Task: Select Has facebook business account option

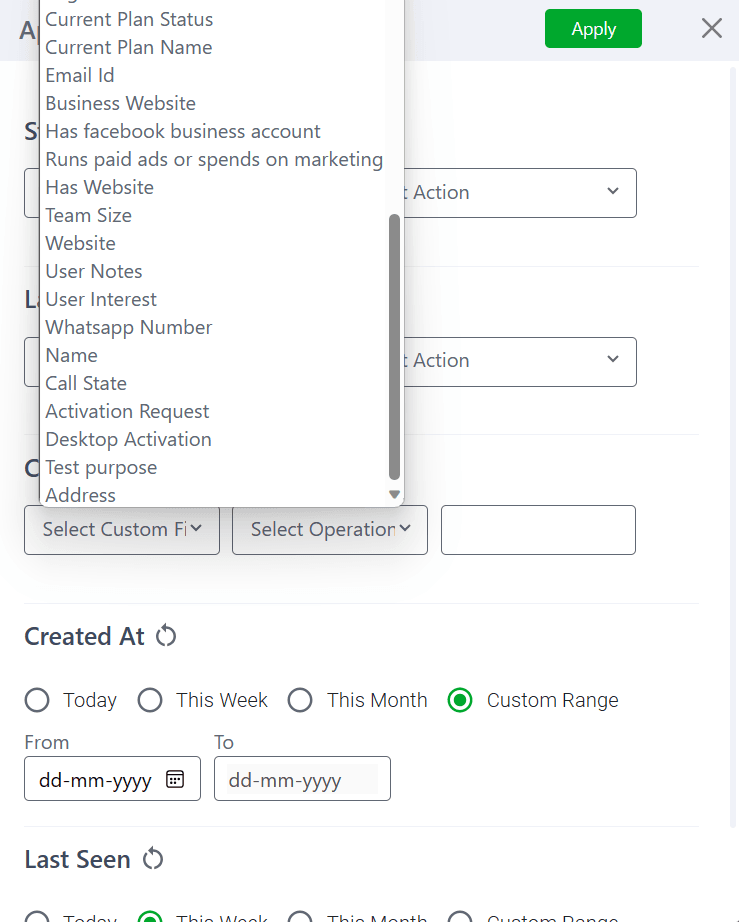Action: pyautogui.click(x=183, y=131)
